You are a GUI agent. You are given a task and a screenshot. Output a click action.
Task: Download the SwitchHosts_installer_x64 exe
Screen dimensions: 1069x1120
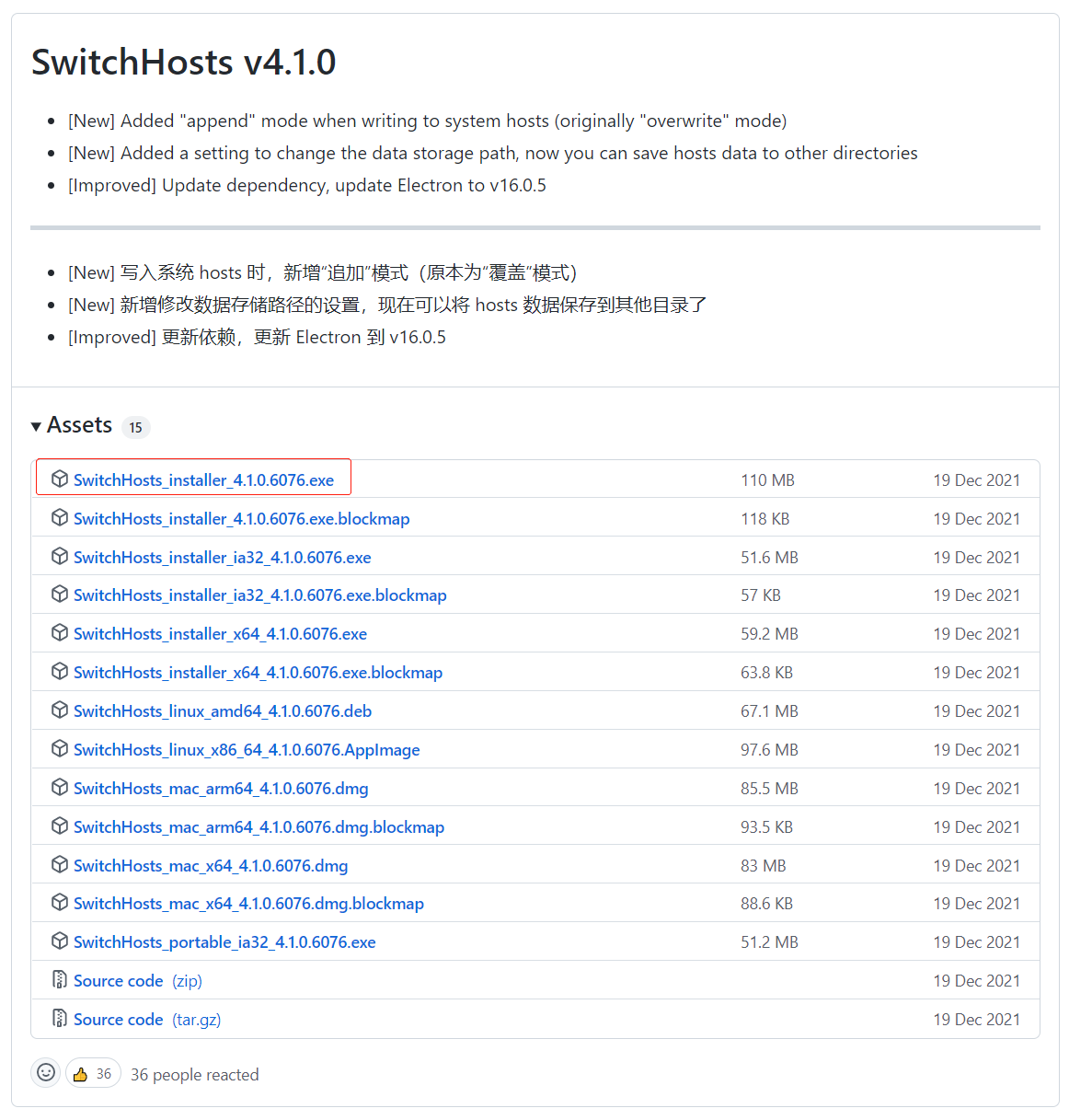point(221,633)
